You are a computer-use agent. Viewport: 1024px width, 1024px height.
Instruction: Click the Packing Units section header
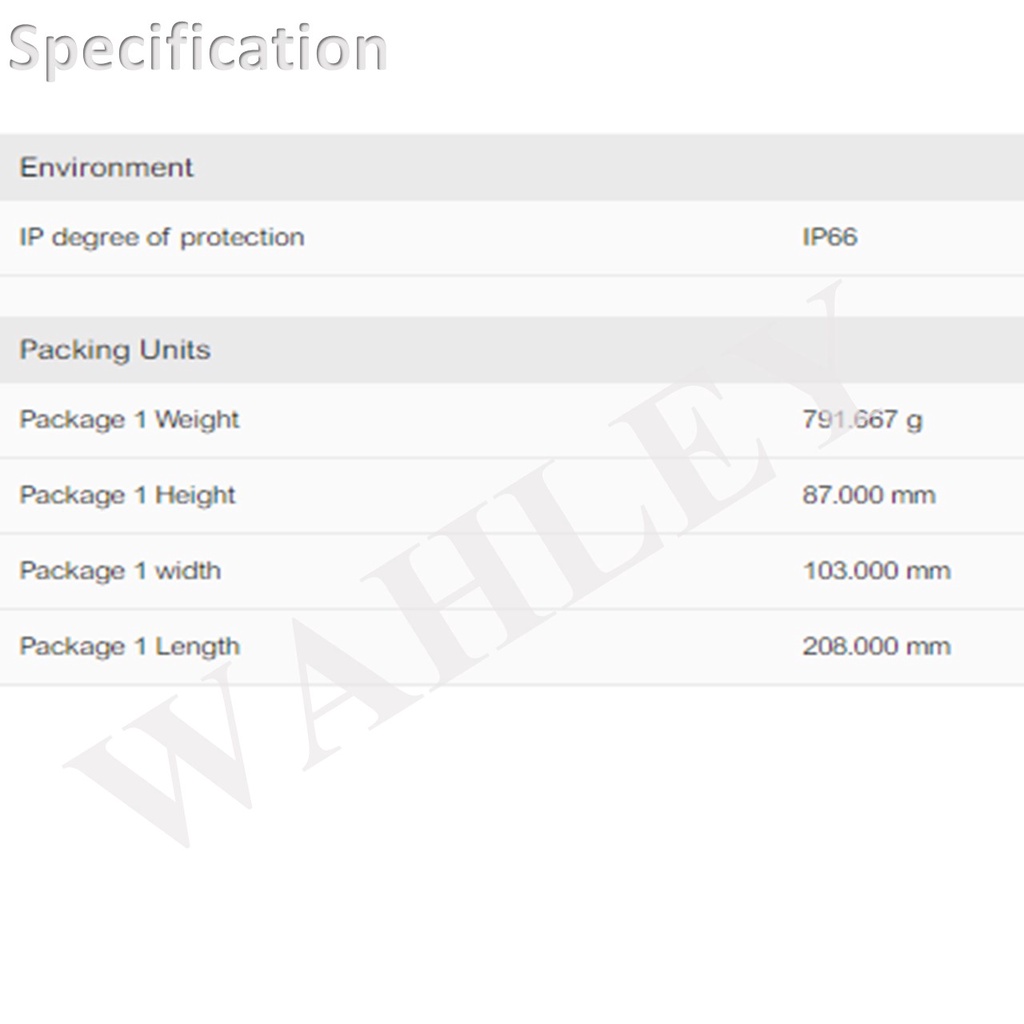click(x=115, y=350)
